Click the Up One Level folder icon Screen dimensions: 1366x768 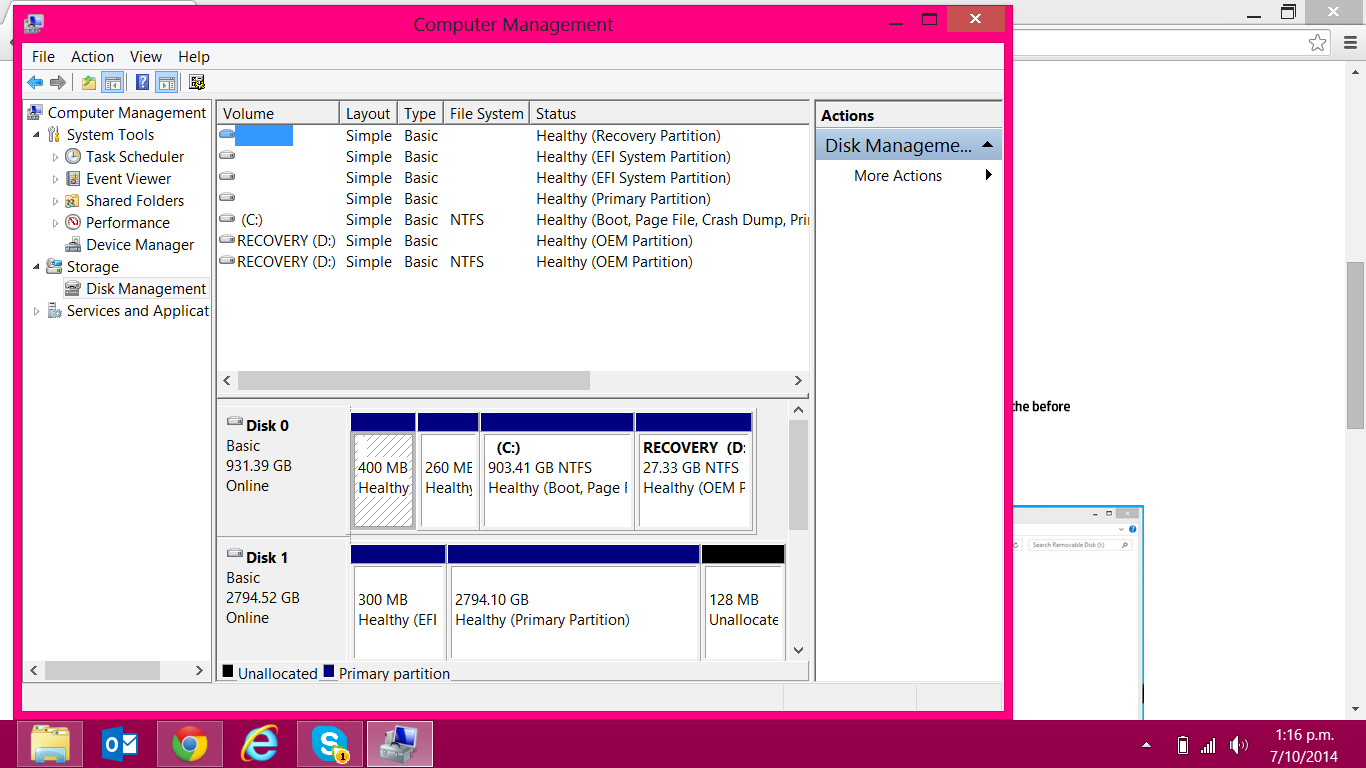click(89, 83)
